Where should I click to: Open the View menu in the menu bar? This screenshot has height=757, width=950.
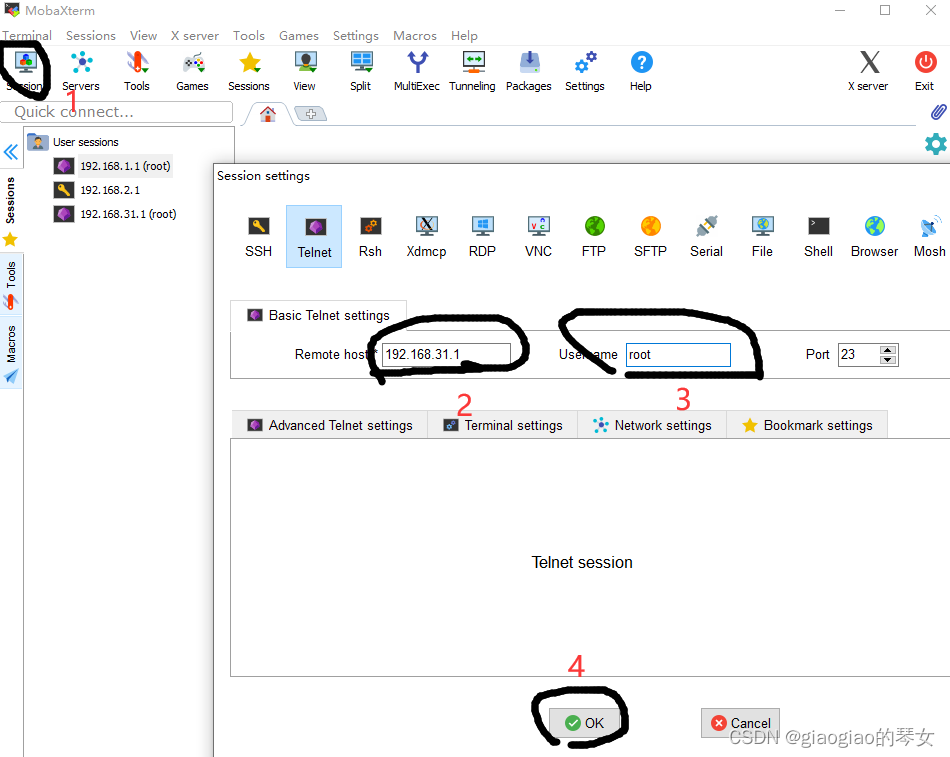point(144,36)
